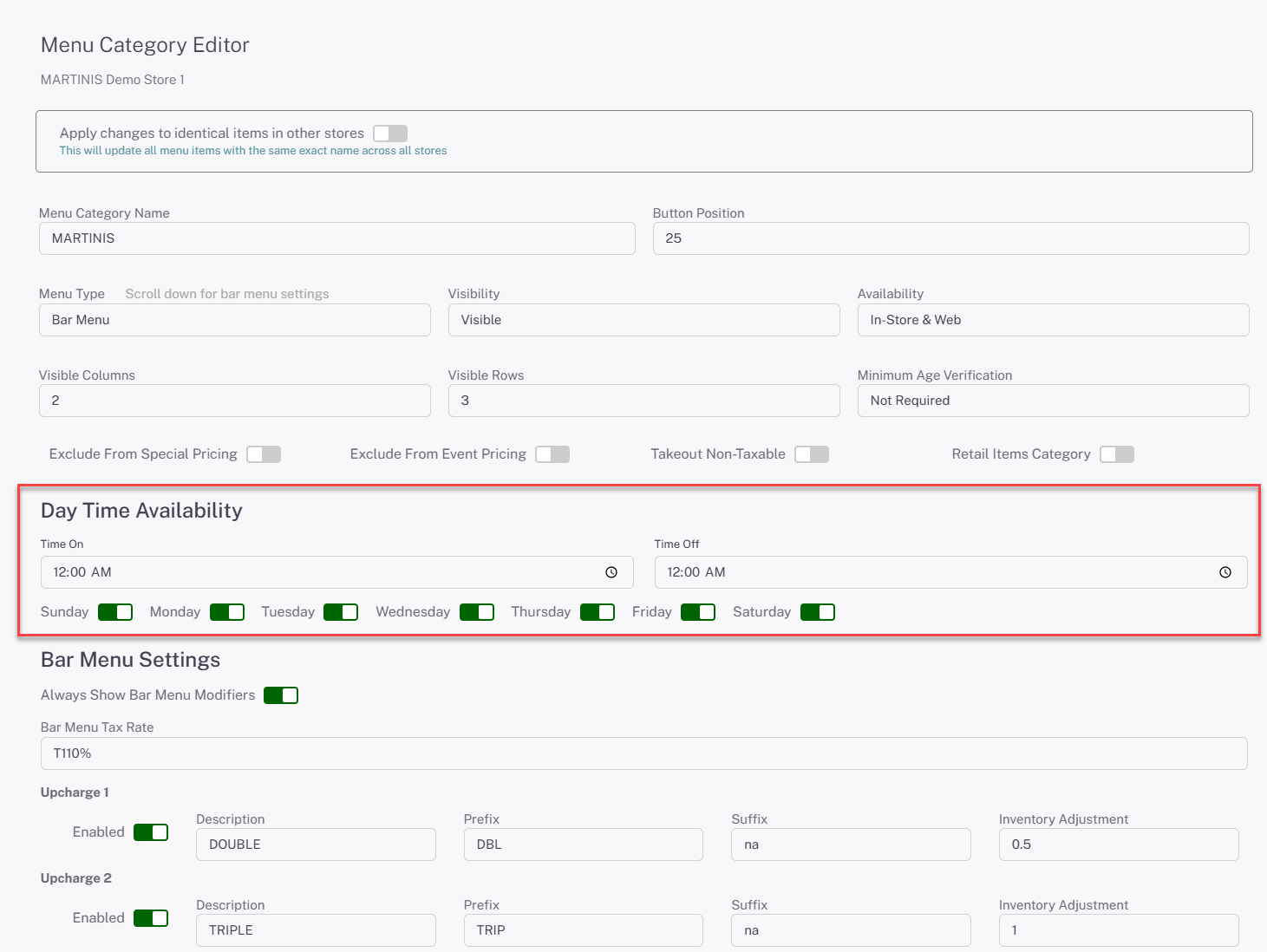The image size is (1267, 952).
Task: Click the clock icon in Time On field
Action: coord(611,572)
